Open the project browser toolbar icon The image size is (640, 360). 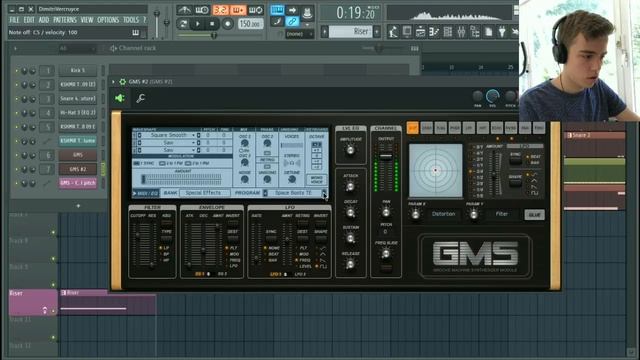475,31
